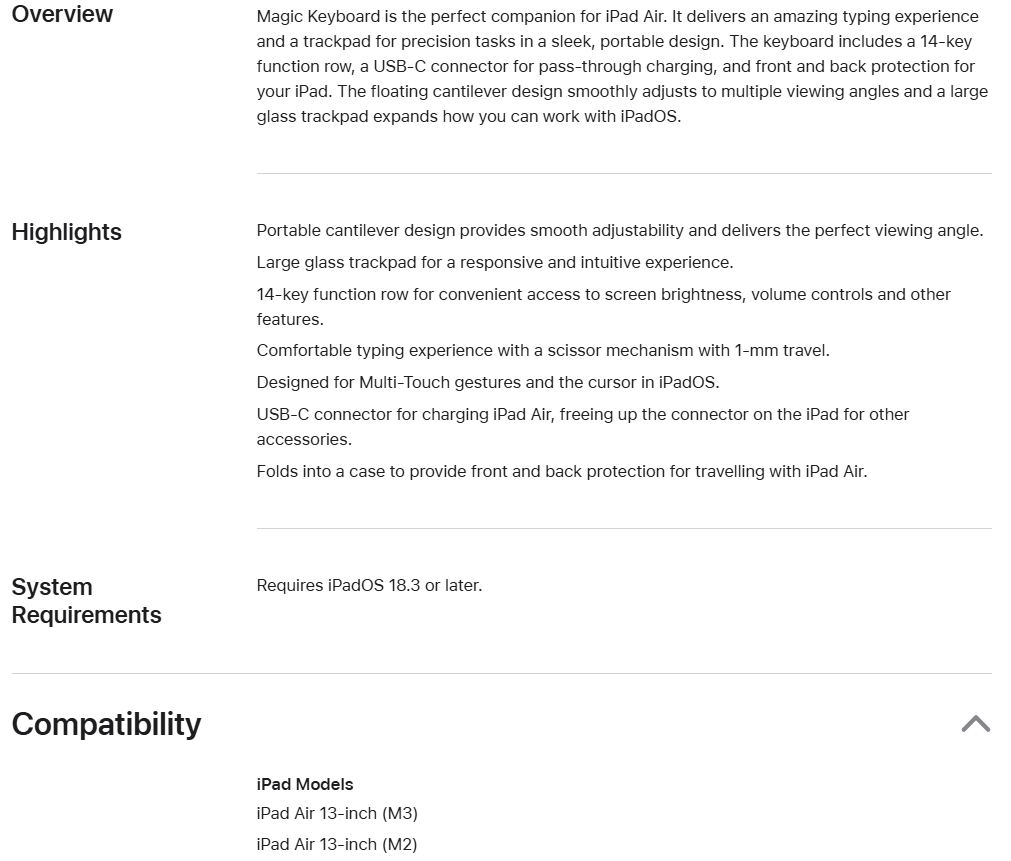
Task: Select the Comfortable typing experience highlight
Action: tap(543, 351)
